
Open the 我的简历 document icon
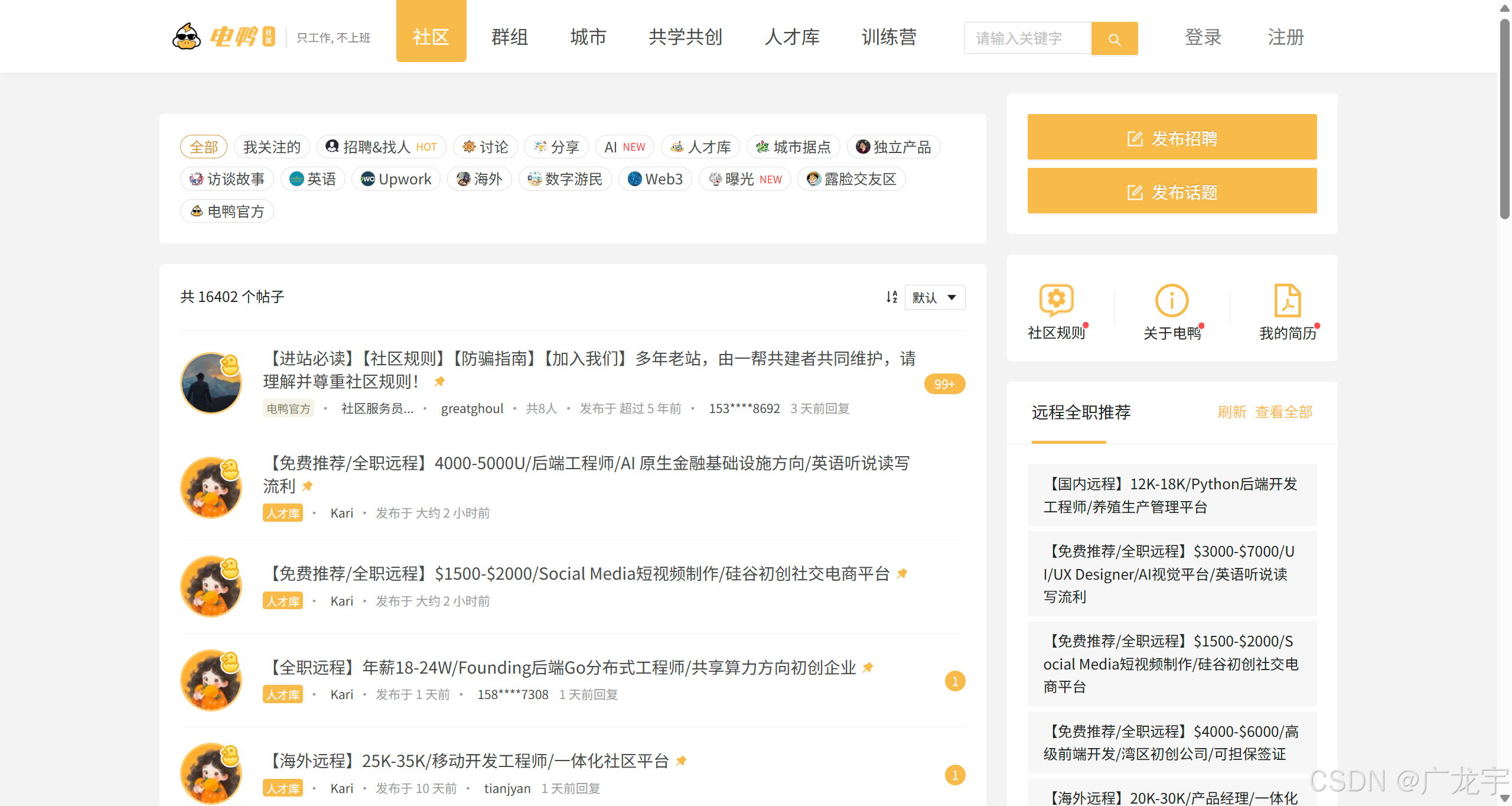1287,301
